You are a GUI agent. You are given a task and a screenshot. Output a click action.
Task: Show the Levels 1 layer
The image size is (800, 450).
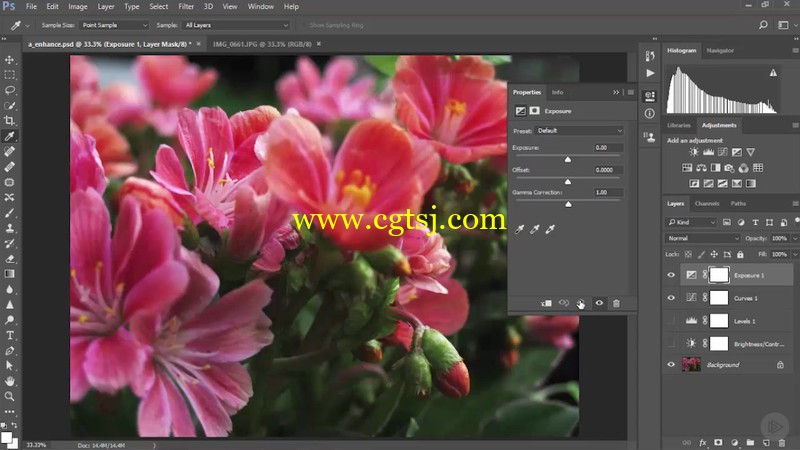[x=671, y=321]
